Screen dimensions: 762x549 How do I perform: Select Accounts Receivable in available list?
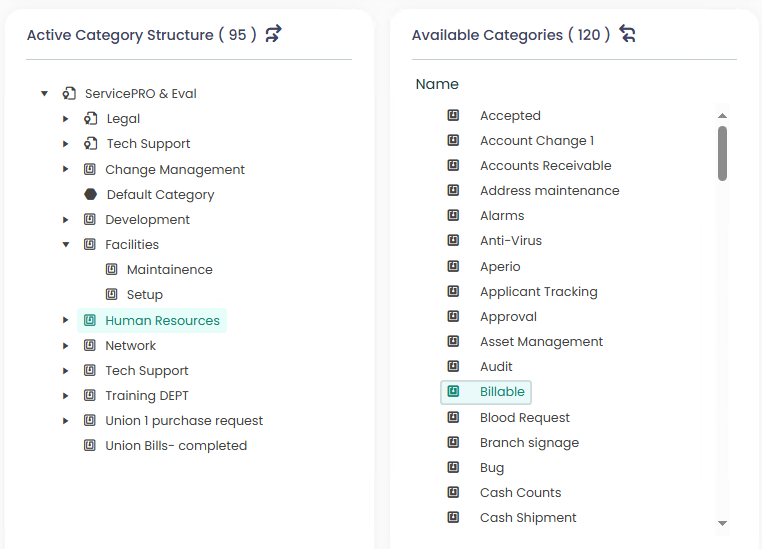[545, 166]
